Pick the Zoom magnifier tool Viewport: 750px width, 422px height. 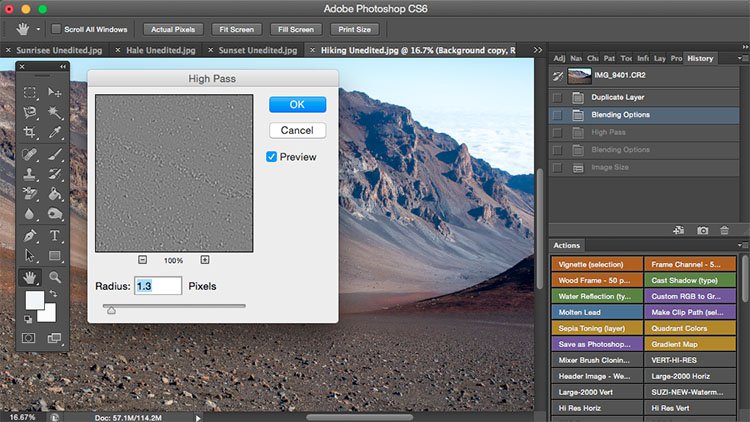[55, 277]
